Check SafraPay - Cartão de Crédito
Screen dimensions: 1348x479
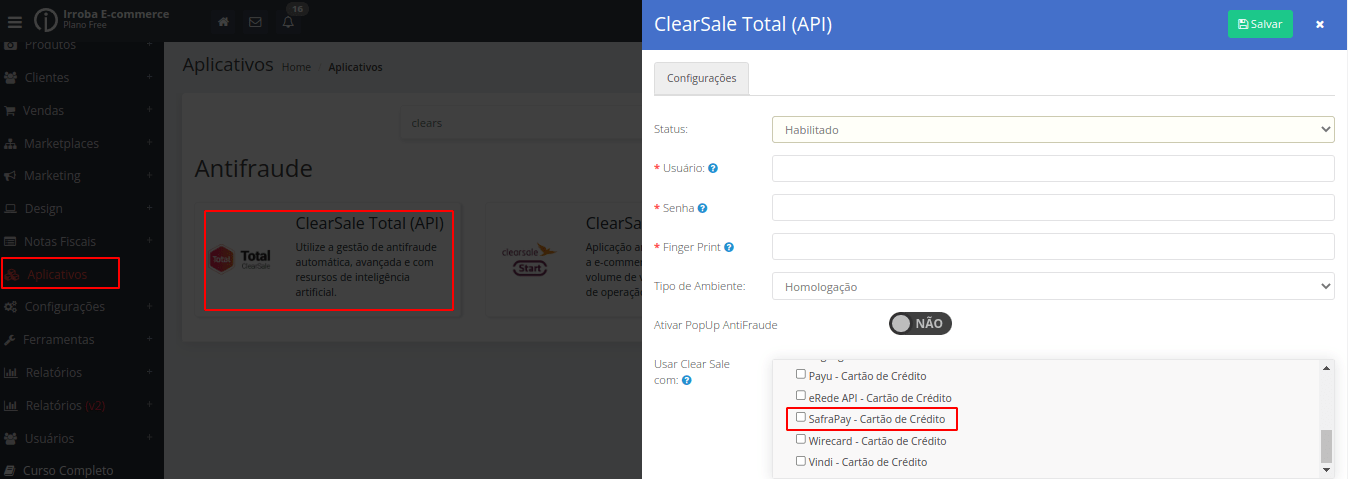[x=800, y=417]
